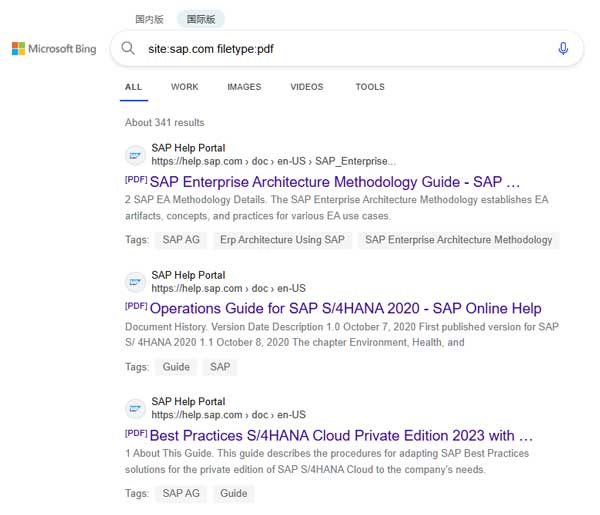Open the VIDEOS tab
Viewport: 600px width, 515px height.
[307, 87]
